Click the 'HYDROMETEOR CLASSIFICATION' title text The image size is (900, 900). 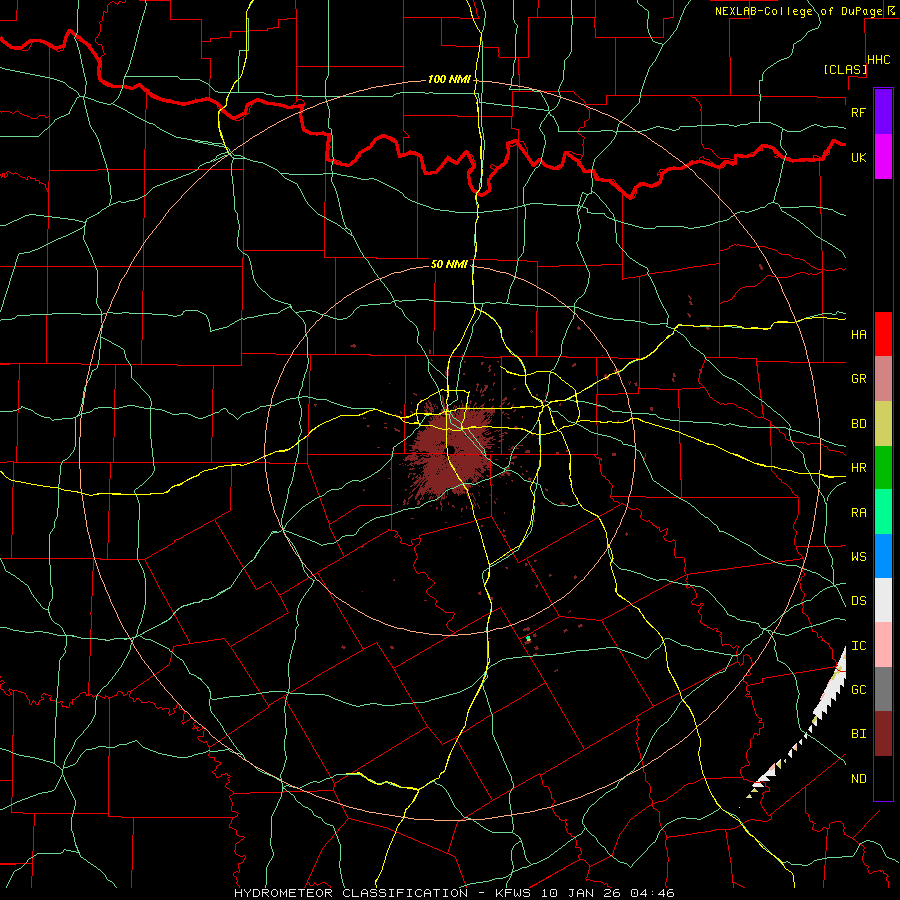[x=351, y=893]
